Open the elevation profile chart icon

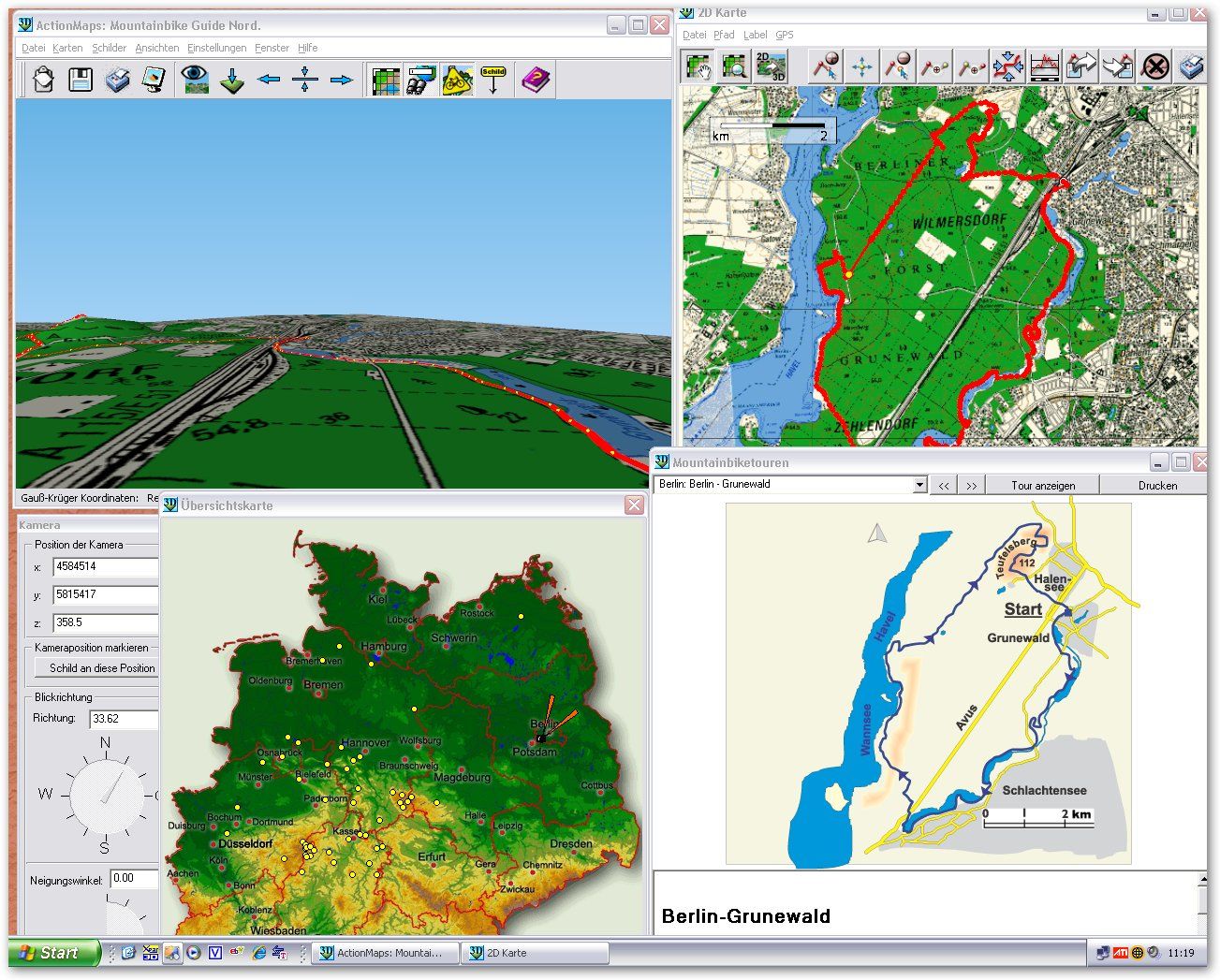coord(1044,66)
